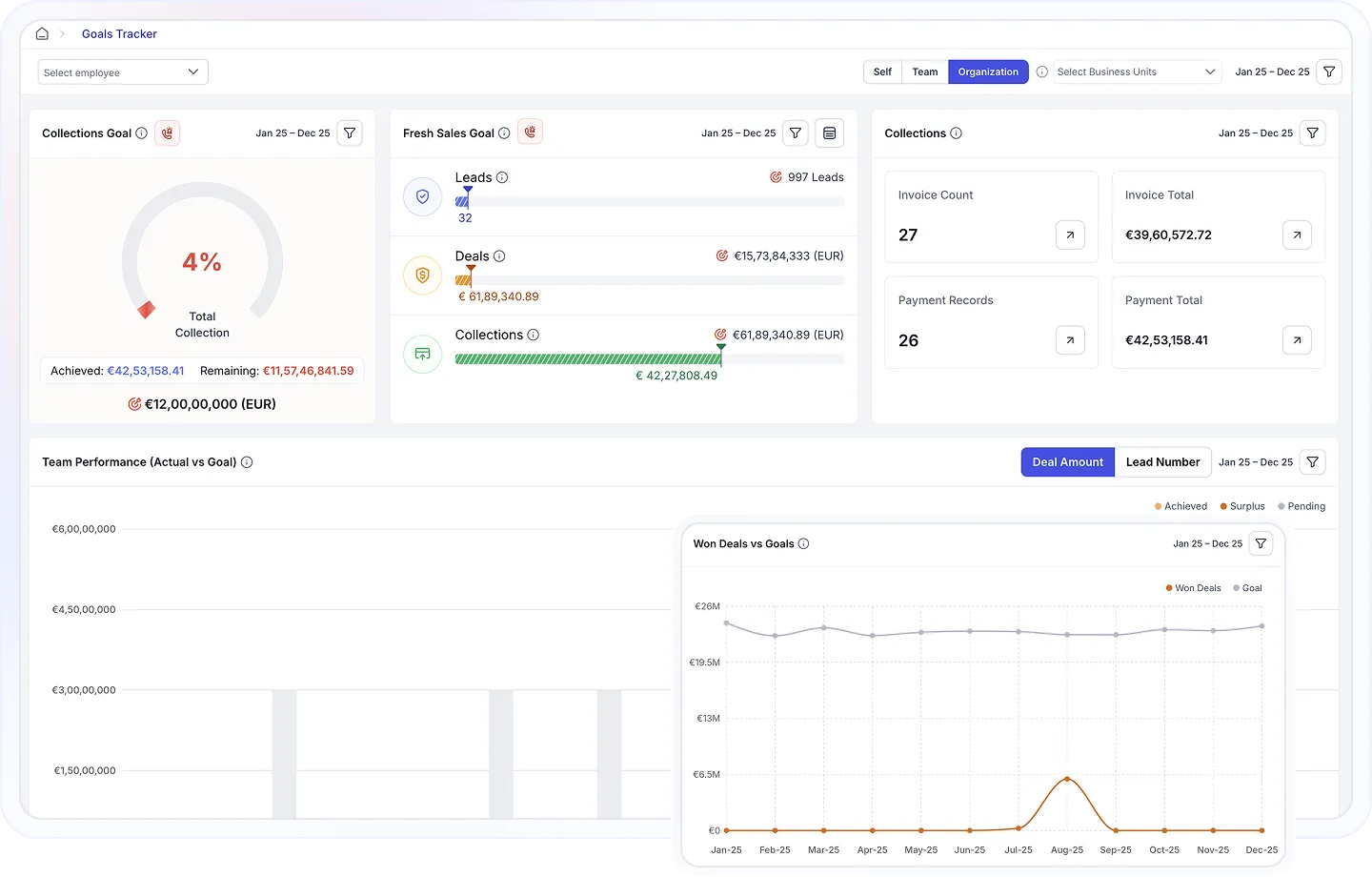Select Deal Amount chart view
This screenshot has width=1372, height=877.
(x=1067, y=462)
